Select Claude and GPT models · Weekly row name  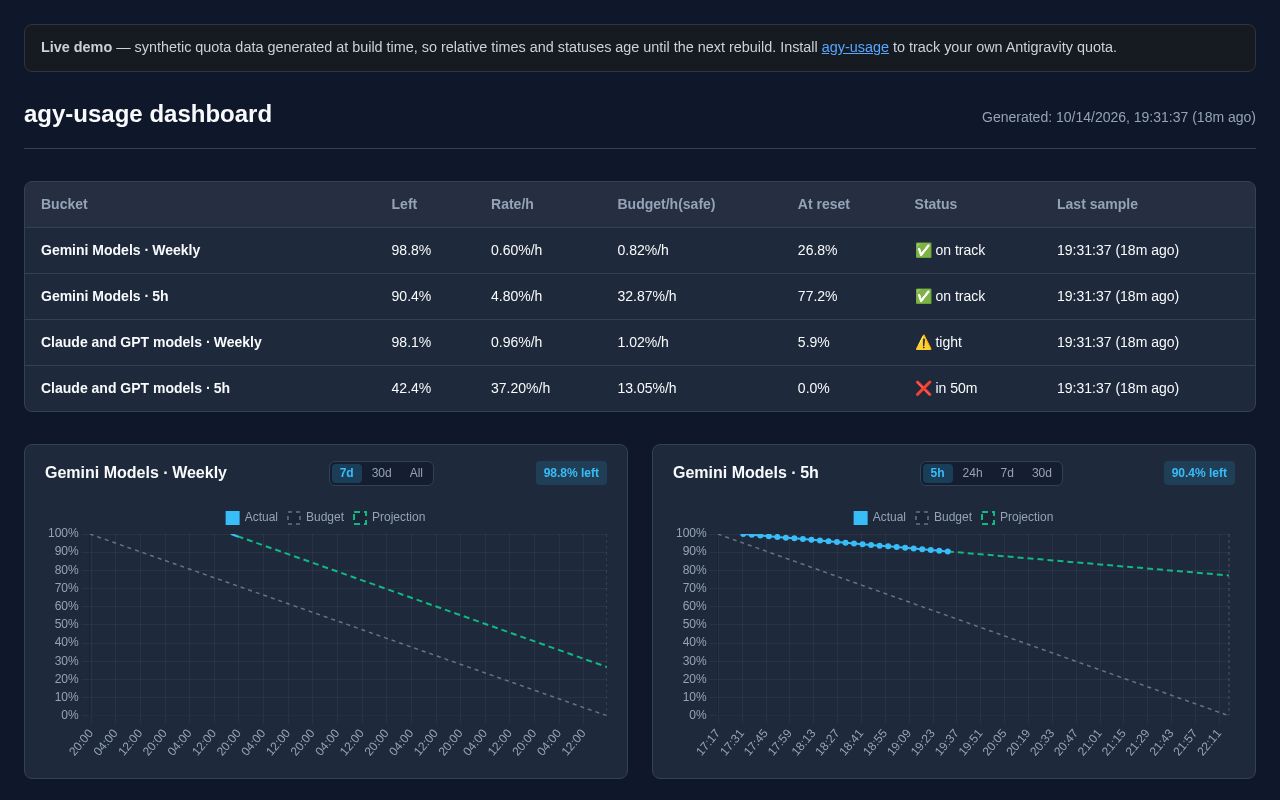pos(151,342)
